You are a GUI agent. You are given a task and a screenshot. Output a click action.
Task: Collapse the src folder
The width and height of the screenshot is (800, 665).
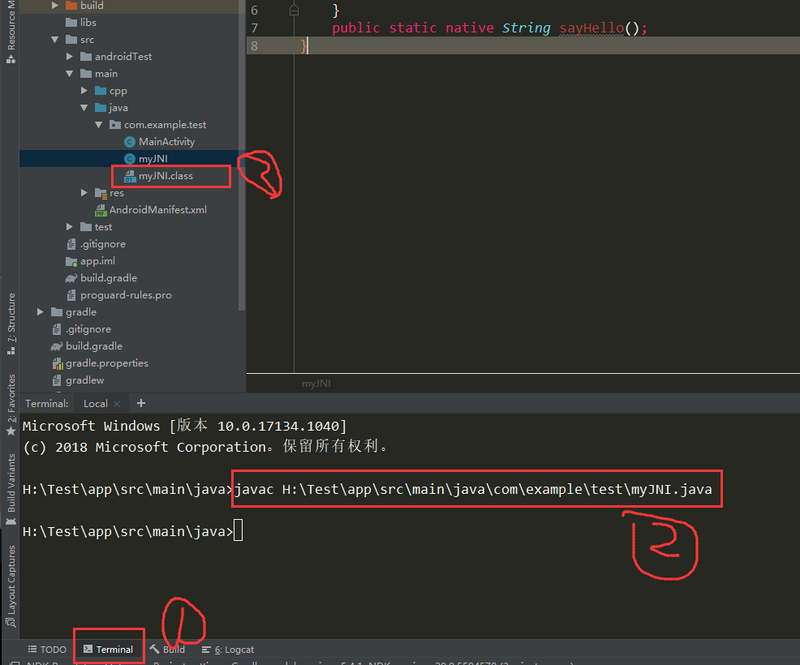pos(55,40)
